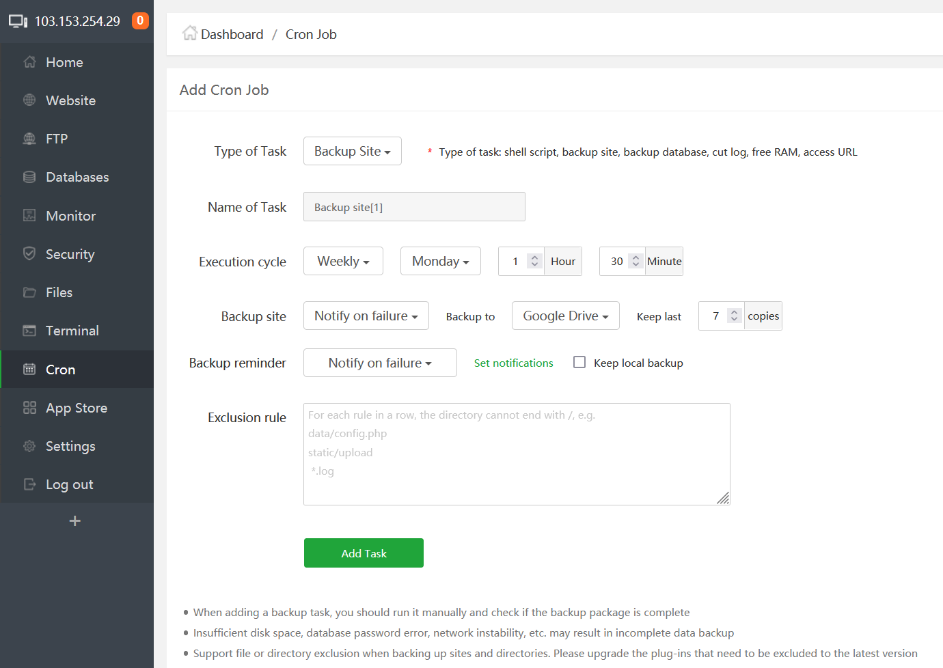Open the Monday day selector dropdown
This screenshot has height=668, width=943.
coord(440,261)
